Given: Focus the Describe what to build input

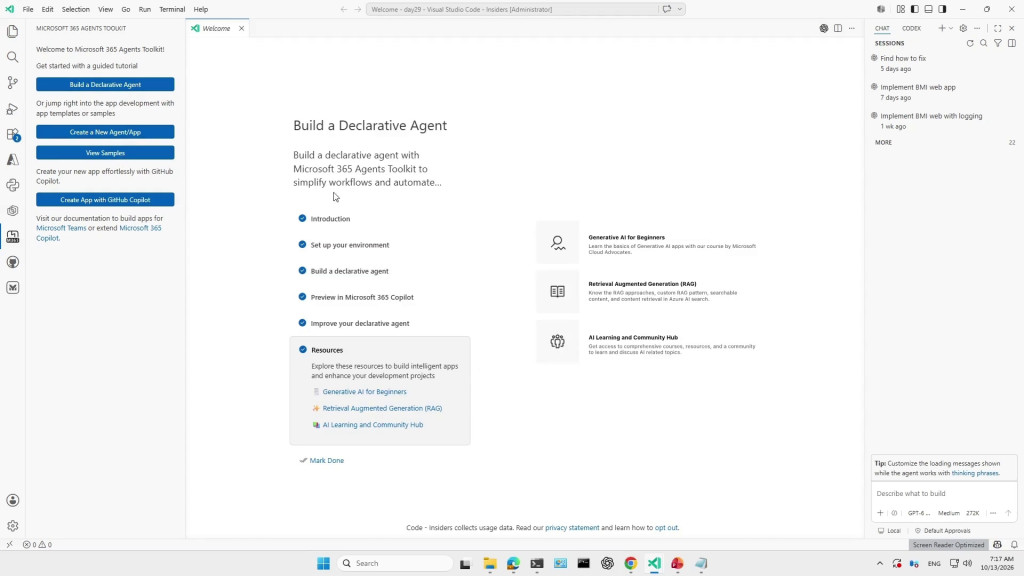Looking at the screenshot, I should pyautogui.click(x=944, y=494).
